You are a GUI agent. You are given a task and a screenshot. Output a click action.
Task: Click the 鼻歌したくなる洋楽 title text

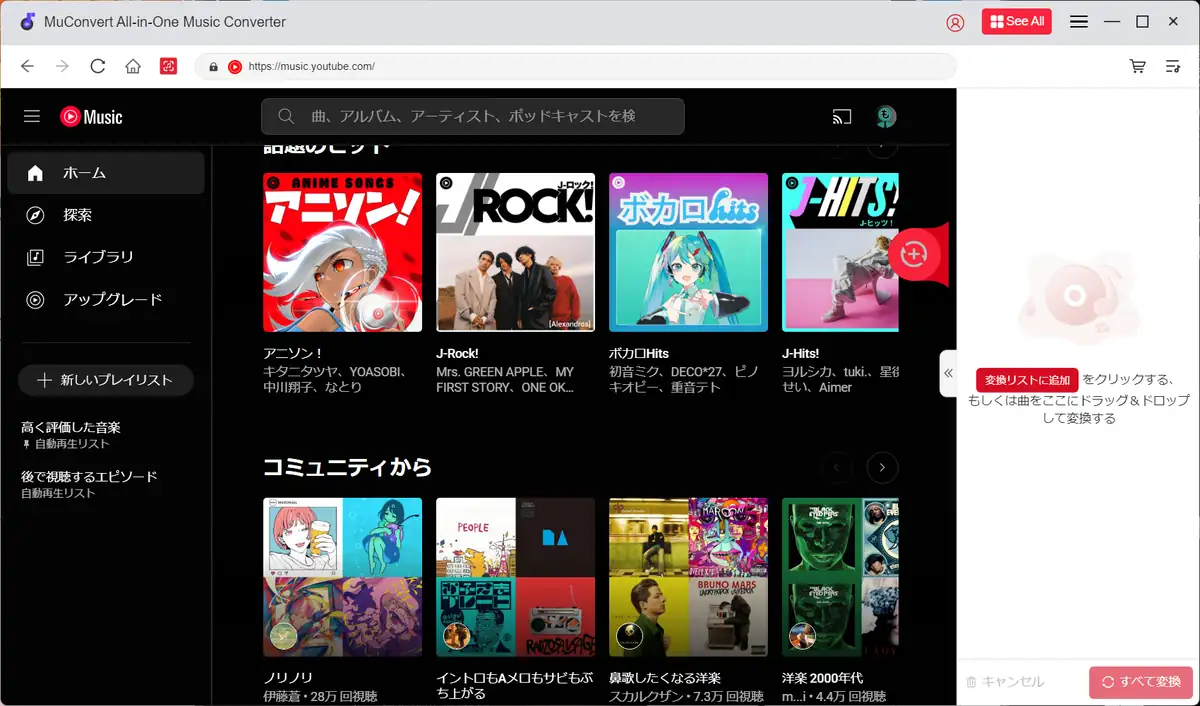click(665, 678)
